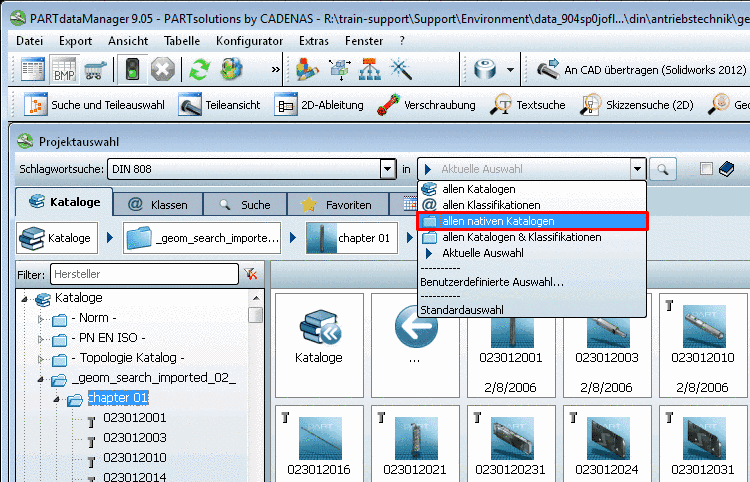This screenshot has width=750, height=482.
Task: Select allen nativen Katalogen option
Action: pyautogui.click(x=532, y=221)
